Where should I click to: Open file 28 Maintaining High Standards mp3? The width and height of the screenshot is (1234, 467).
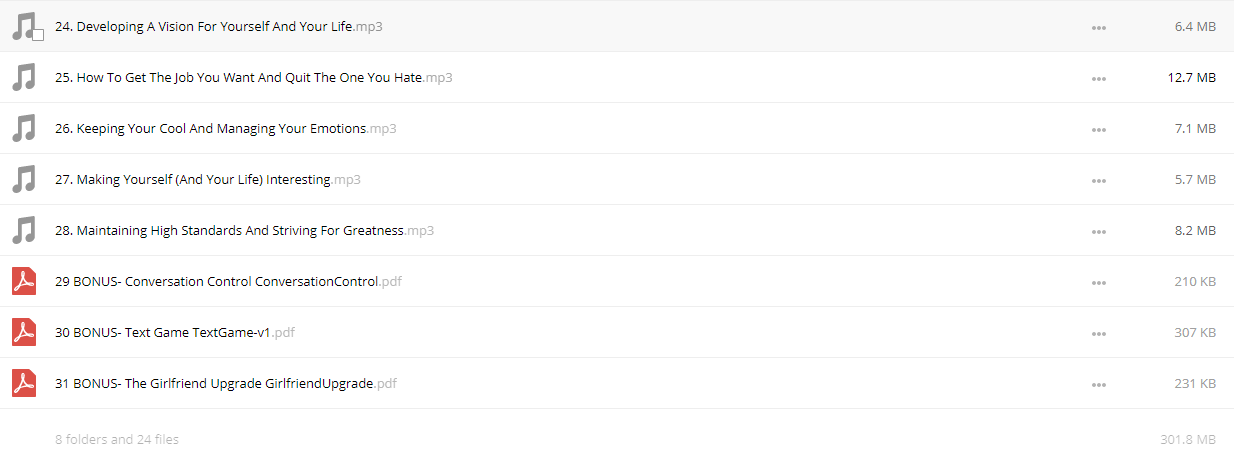(245, 230)
